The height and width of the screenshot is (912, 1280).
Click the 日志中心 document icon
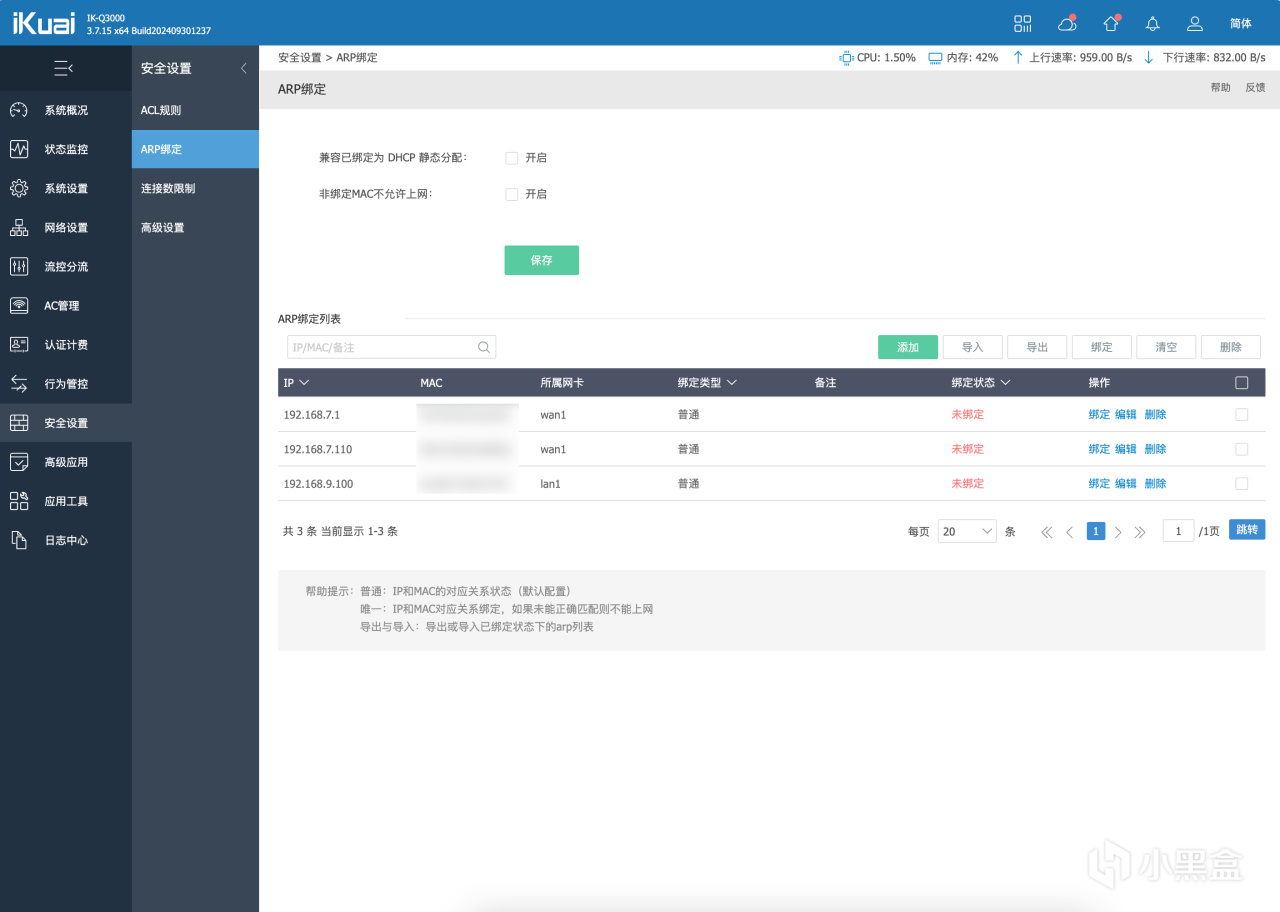click(x=19, y=540)
